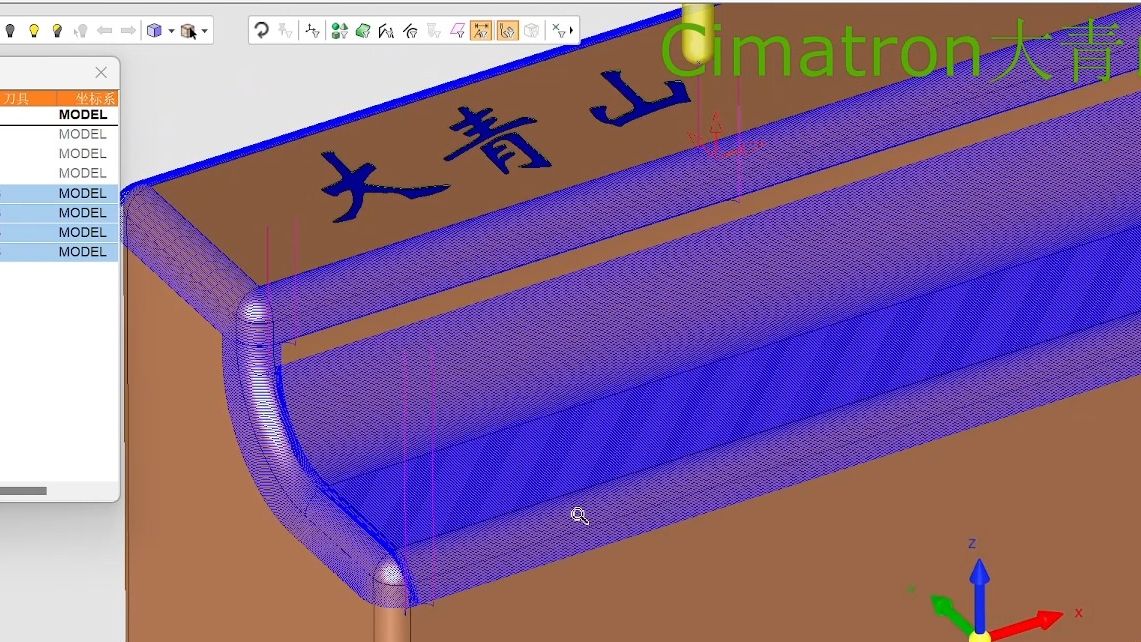The width and height of the screenshot is (1141, 642).
Task: Click the dark light bulb icon
Action: point(10,31)
